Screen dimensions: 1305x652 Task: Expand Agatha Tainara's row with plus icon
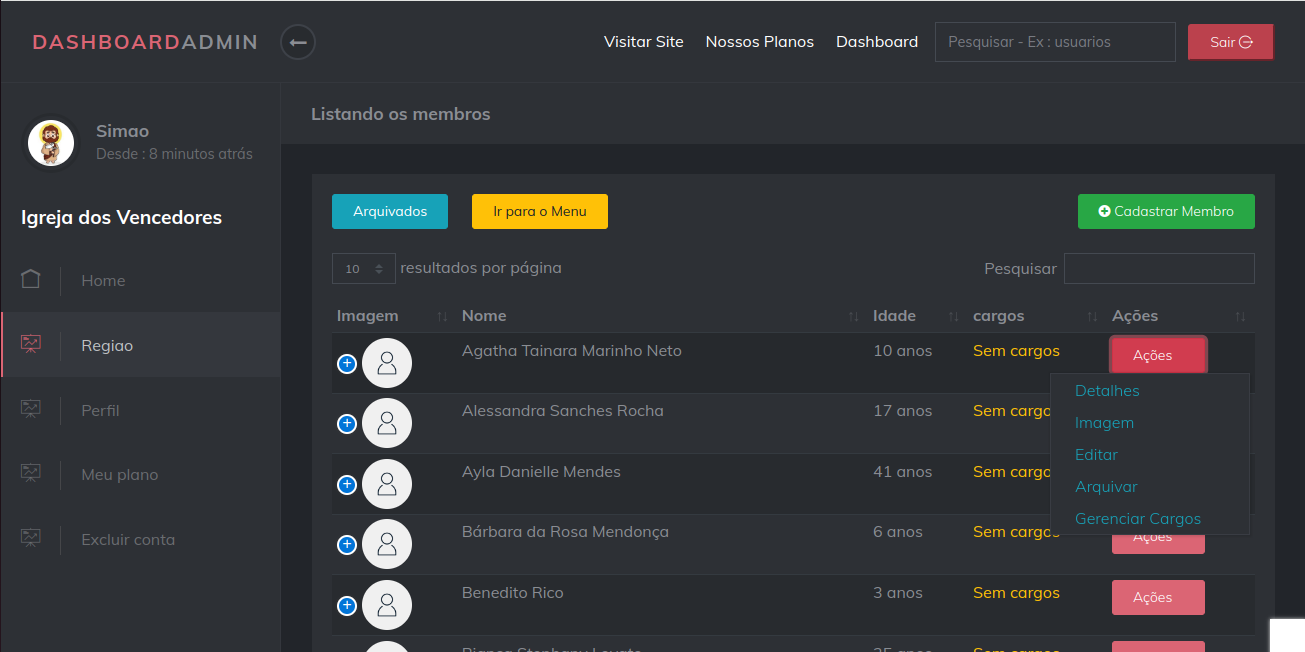pos(347,363)
